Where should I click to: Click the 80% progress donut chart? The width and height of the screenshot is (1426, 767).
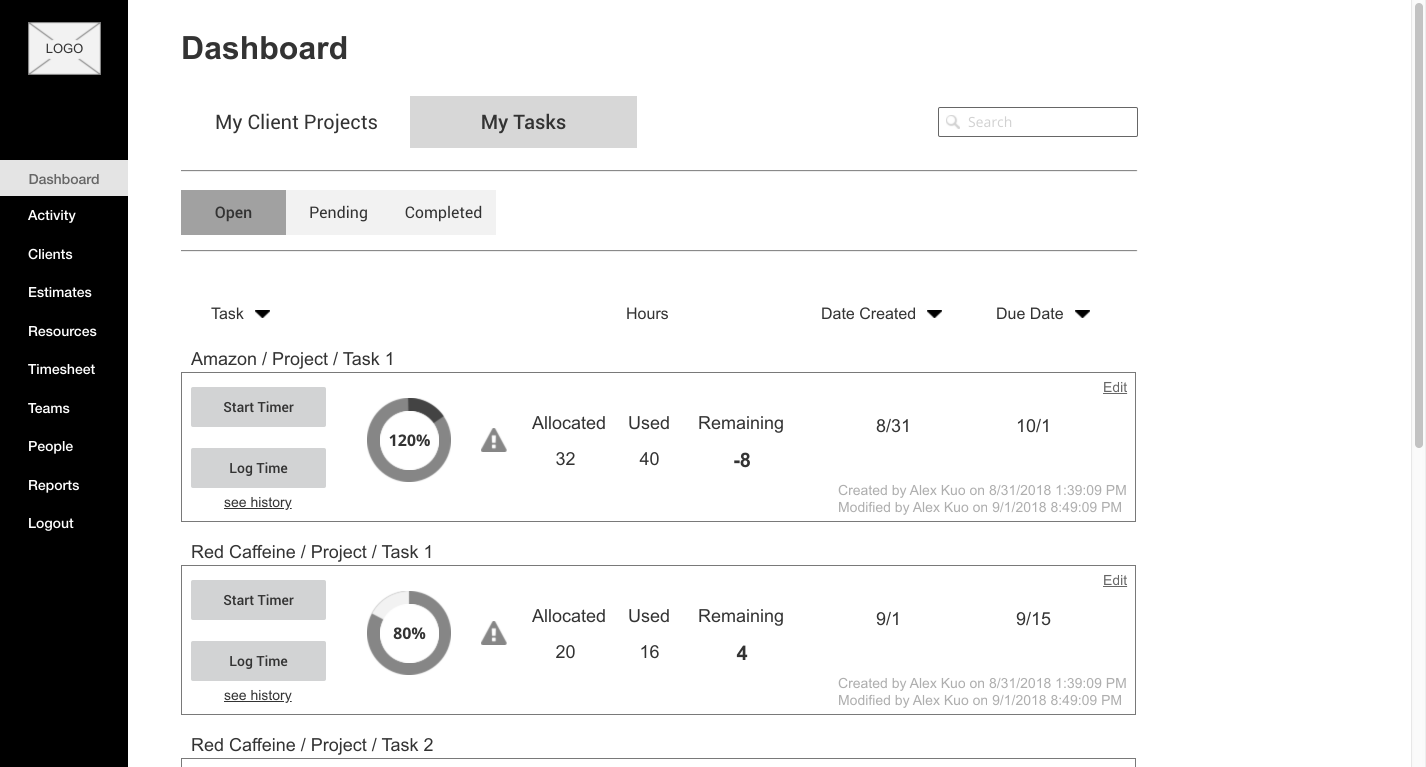(x=409, y=633)
